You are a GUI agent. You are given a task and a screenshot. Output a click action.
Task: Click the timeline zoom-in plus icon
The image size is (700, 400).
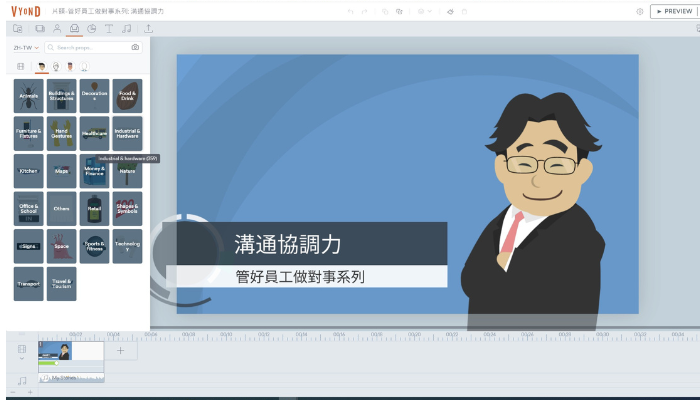coord(29,392)
